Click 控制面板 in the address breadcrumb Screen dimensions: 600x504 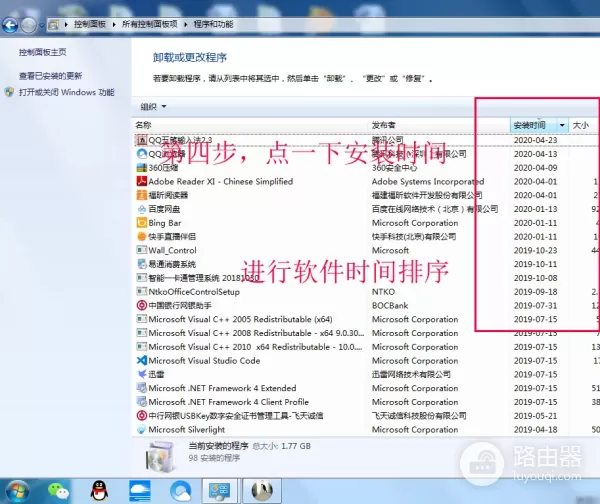pos(90,24)
